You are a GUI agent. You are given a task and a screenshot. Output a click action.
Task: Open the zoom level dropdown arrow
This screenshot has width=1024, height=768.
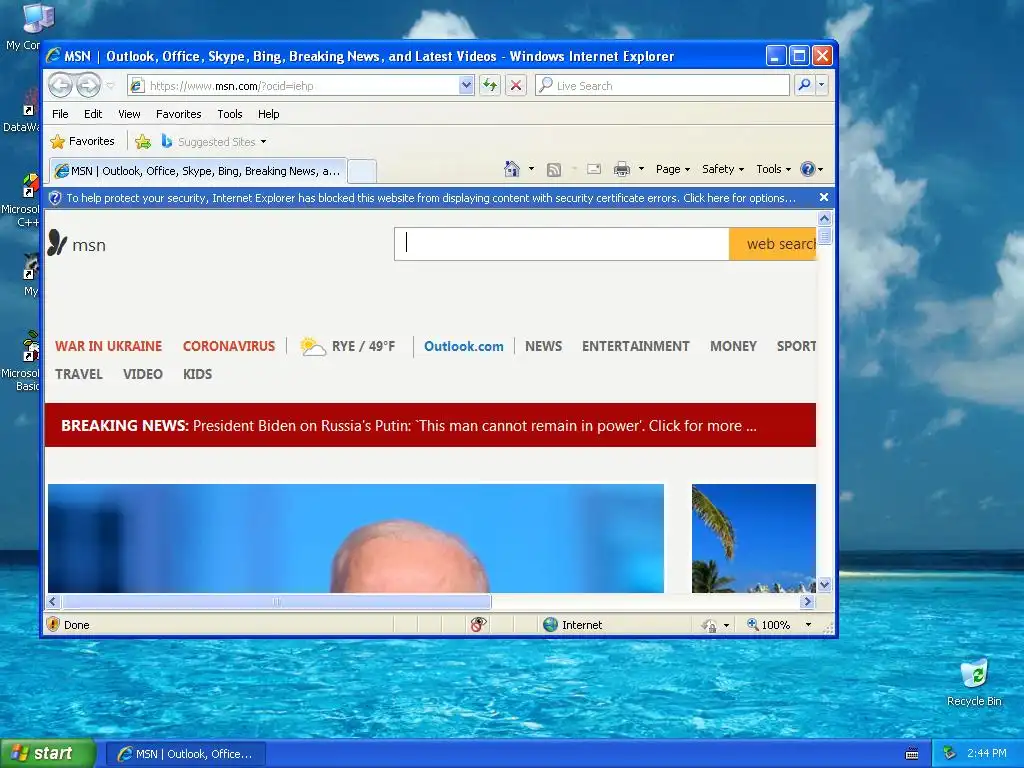tap(808, 625)
